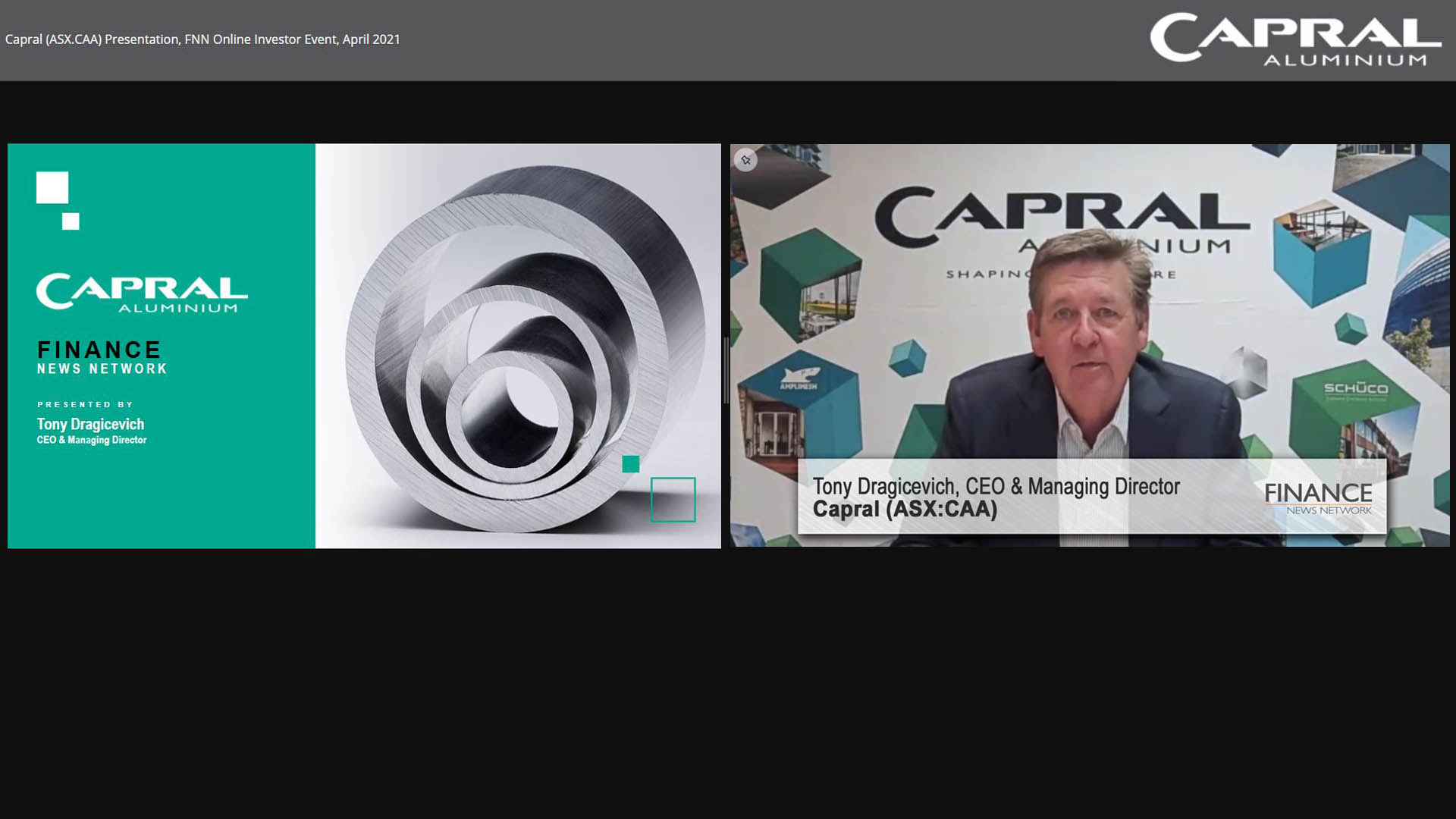1456x819 pixels.
Task: Click the outlined green square on slide
Action: point(673,499)
